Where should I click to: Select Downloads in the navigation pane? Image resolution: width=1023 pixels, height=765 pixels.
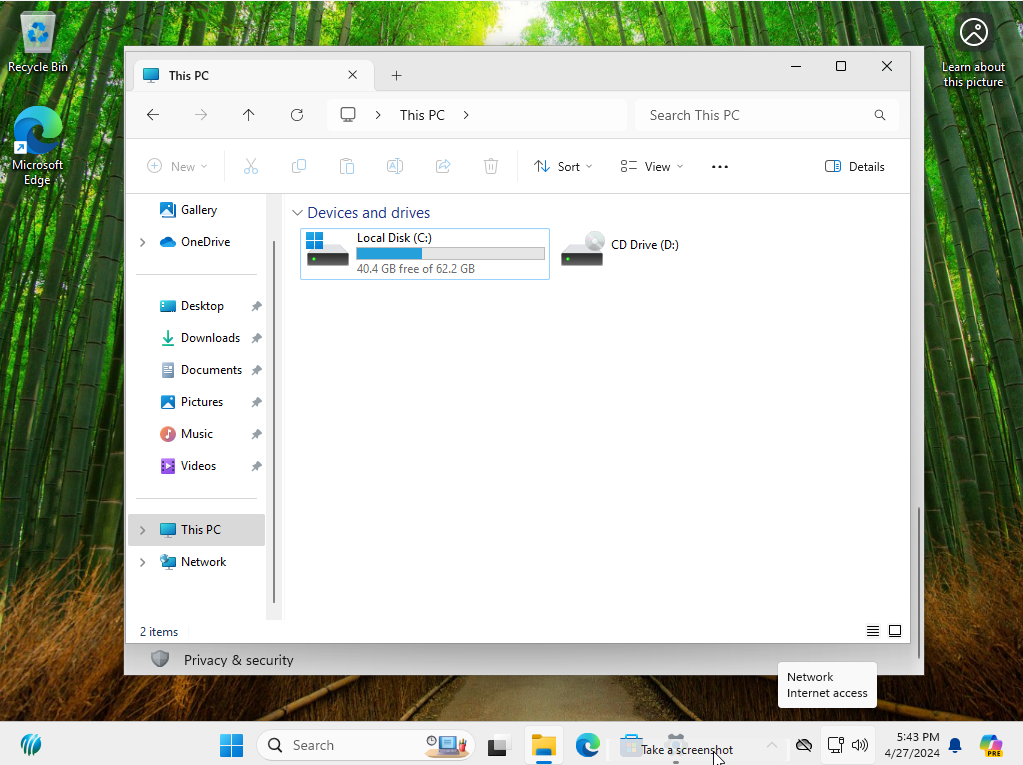[209, 338]
